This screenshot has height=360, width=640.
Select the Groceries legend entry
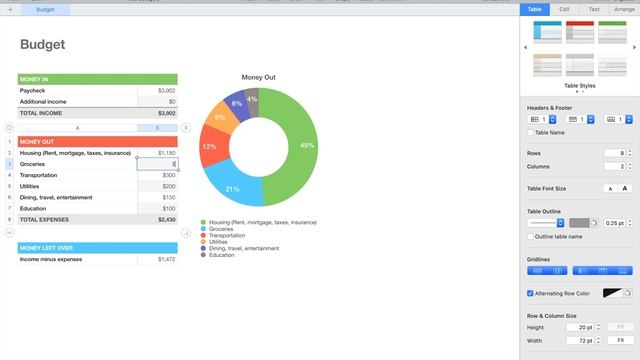tap(217, 229)
